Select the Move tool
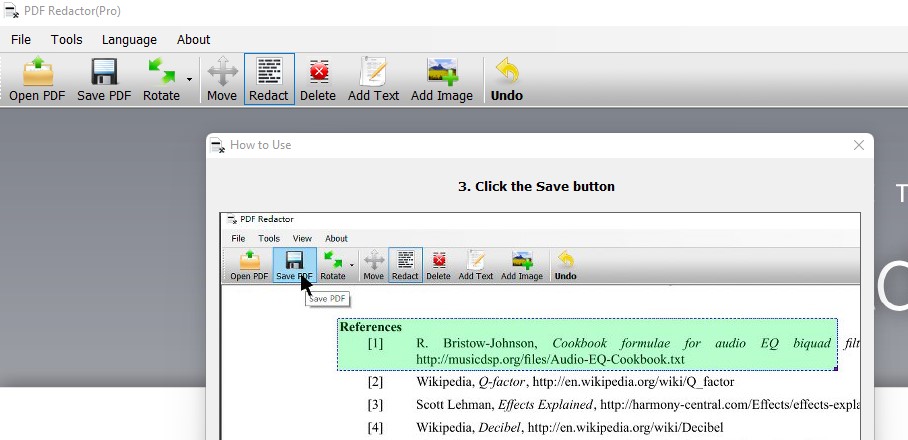Image resolution: width=908 pixels, height=440 pixels. tap(222, 79)
